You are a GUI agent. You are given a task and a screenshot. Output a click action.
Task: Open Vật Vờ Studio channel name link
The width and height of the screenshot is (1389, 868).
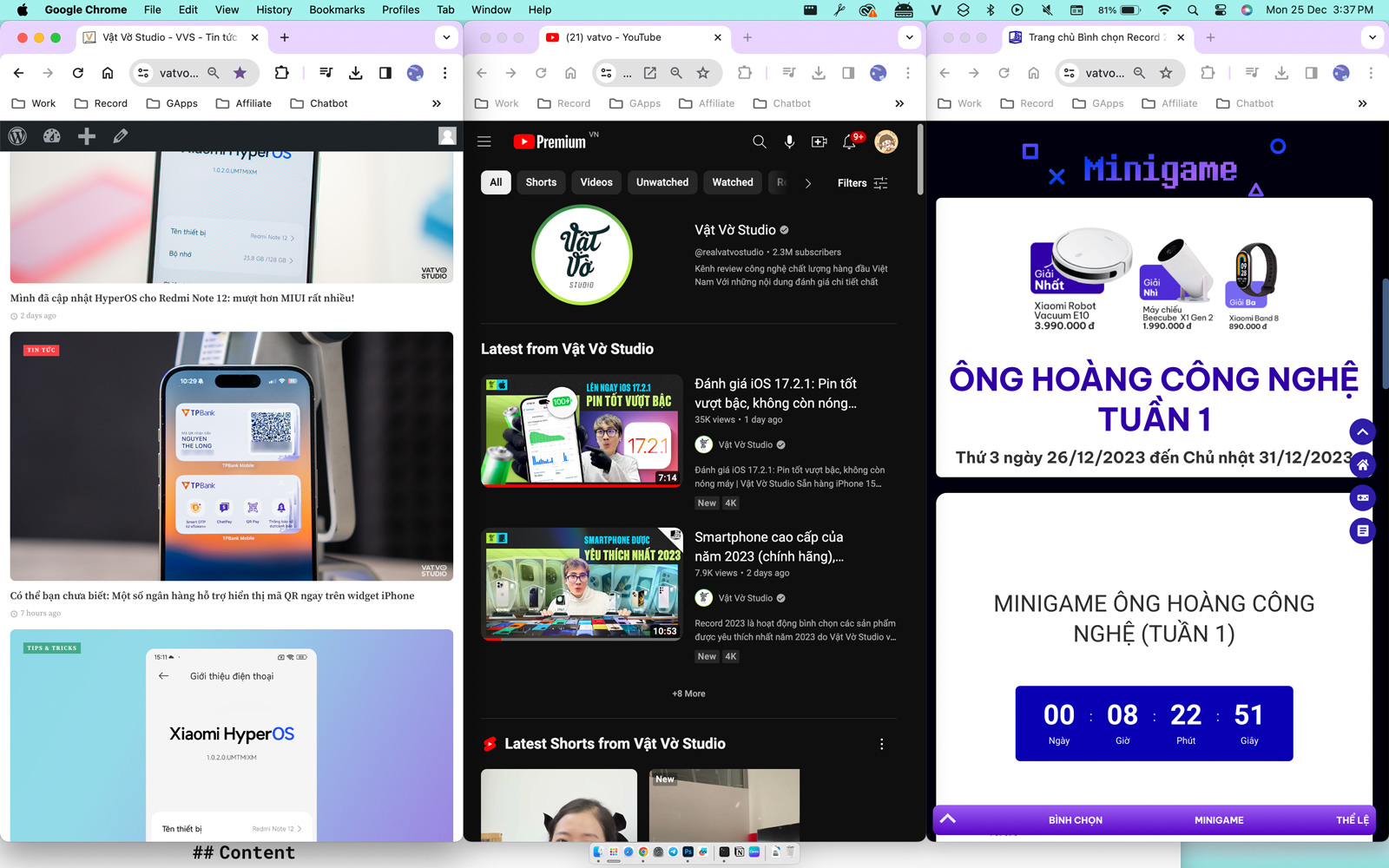pos(735,230)
